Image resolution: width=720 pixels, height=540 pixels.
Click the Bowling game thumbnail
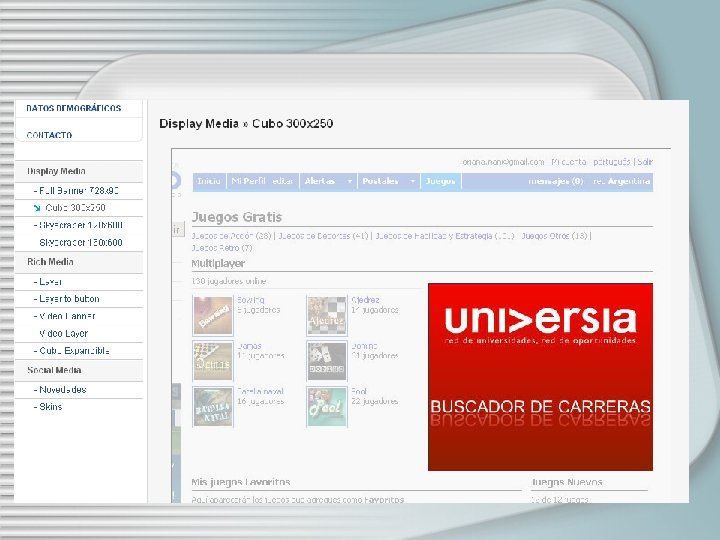click(x=213, y=316)
